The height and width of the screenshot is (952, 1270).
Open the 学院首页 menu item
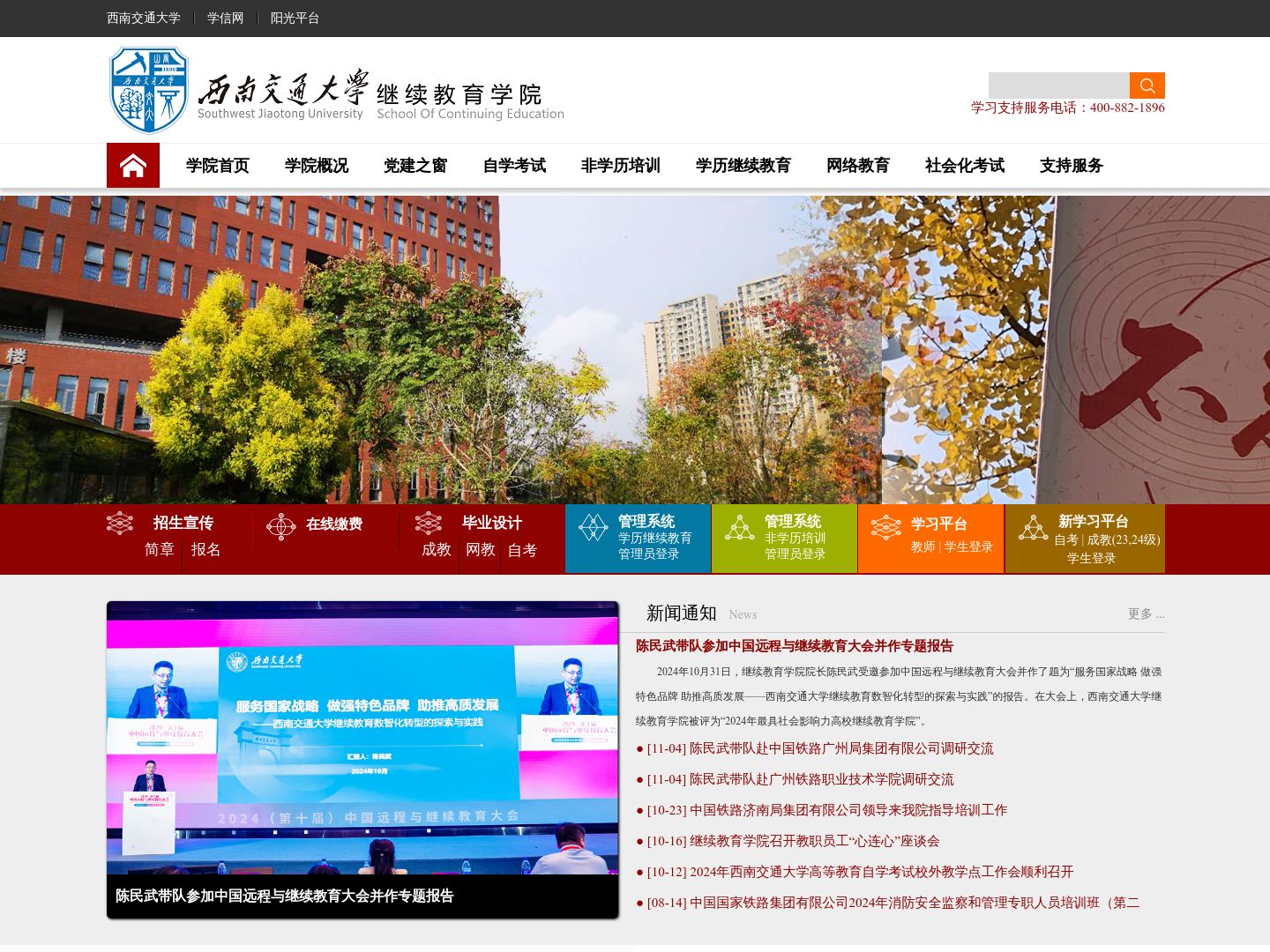218,166
